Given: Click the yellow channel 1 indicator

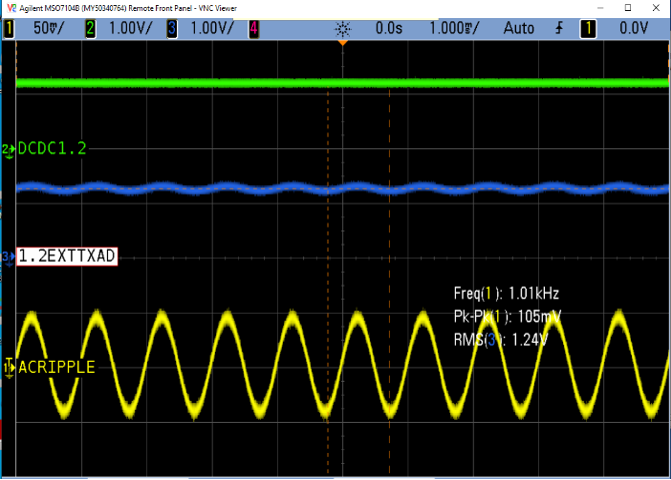Looking at the screenshot, I should pos(10,28).
